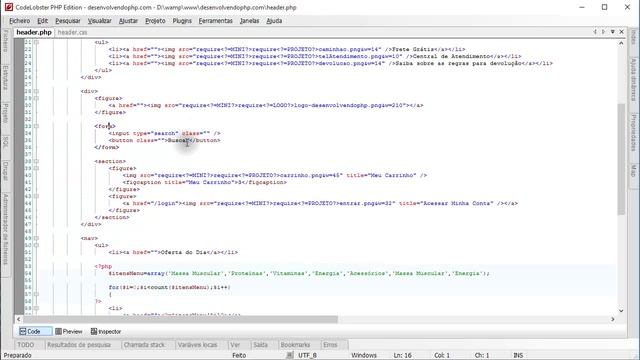Viewport: 640px width, 360px height.
Task: Collapse the figure fold on line 43
Action: coord(36,196)
